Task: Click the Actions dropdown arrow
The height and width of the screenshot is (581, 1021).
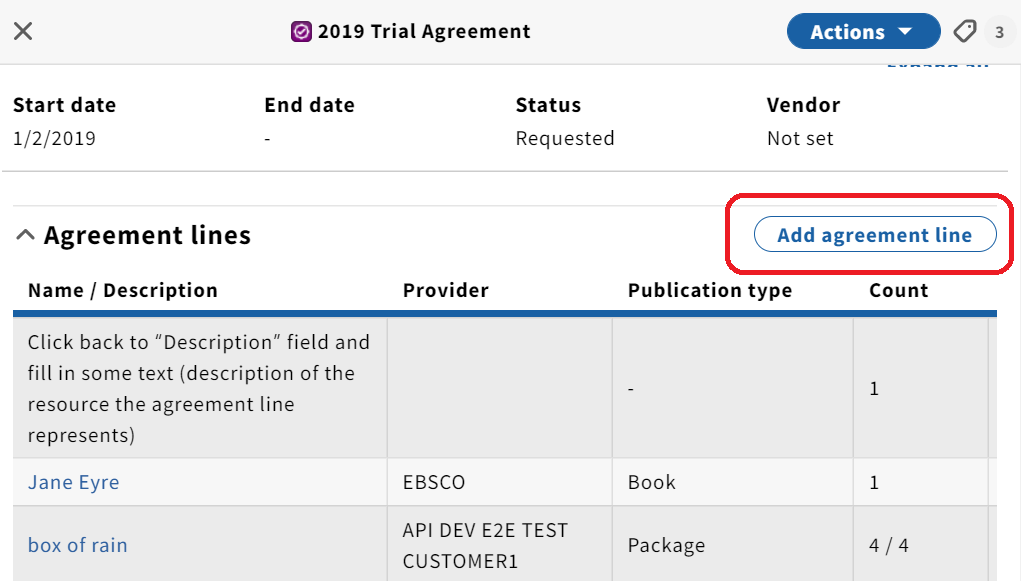Action: point(905,31)
